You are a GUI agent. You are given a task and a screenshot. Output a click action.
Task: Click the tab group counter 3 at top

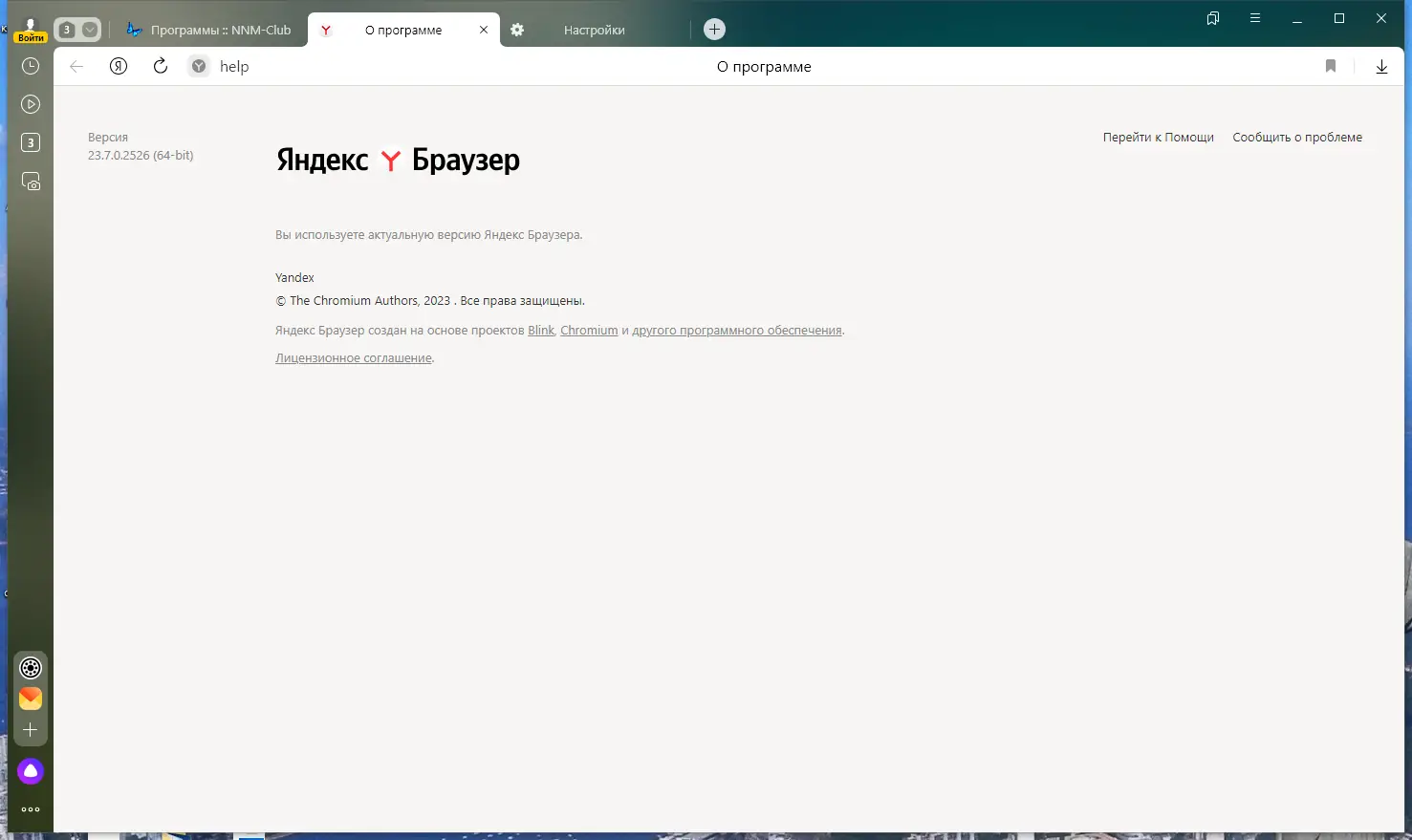[x=67, y=30]
